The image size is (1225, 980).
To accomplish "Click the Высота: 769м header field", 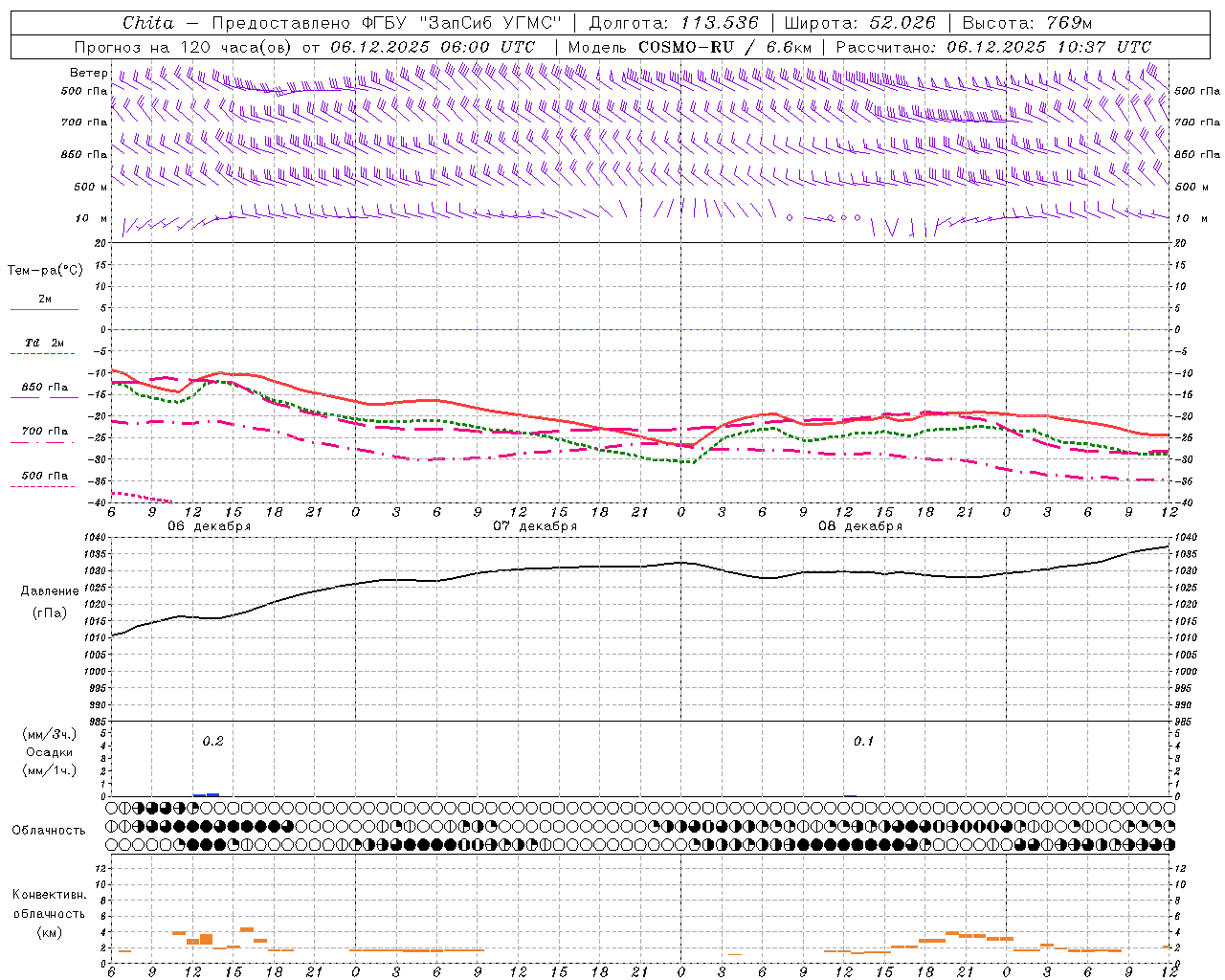I will [x=1027, y=23].
